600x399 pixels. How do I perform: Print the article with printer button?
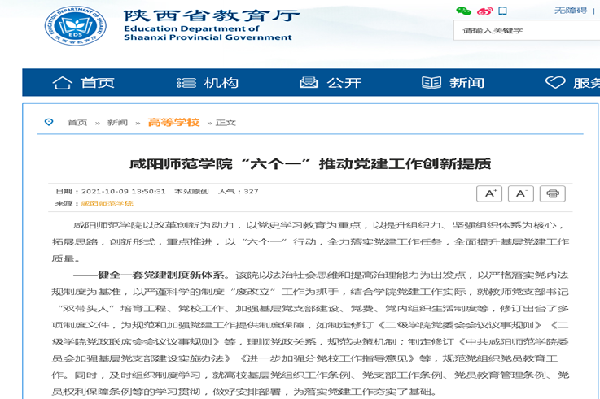click(x=553, y=194)
